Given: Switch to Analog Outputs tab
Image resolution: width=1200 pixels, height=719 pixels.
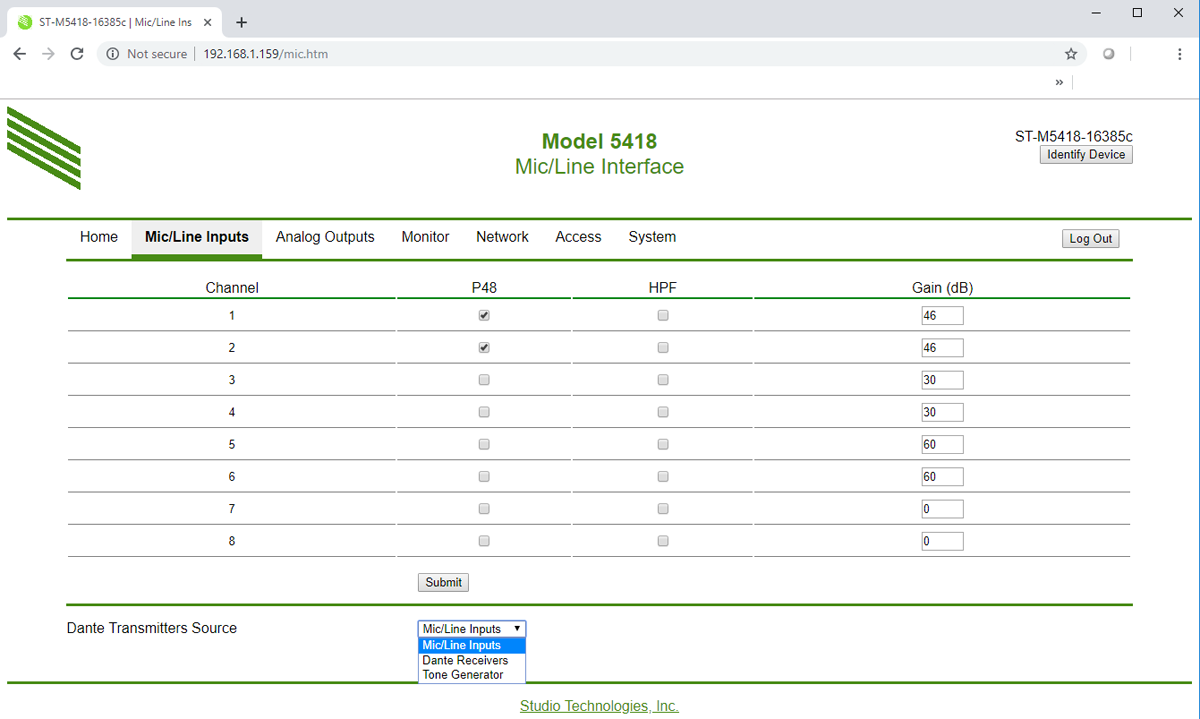Looking at the screenshot, I should pyautogui.click(x=325, y=237).
